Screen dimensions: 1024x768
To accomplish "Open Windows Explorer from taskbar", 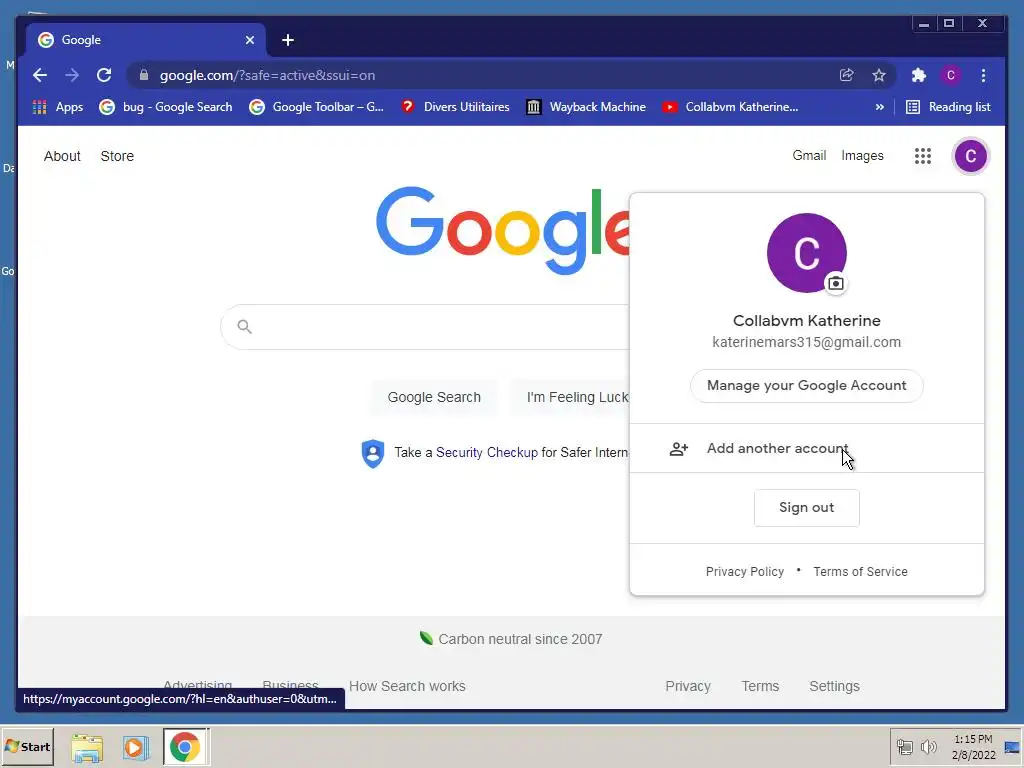I will coord(87,747).
